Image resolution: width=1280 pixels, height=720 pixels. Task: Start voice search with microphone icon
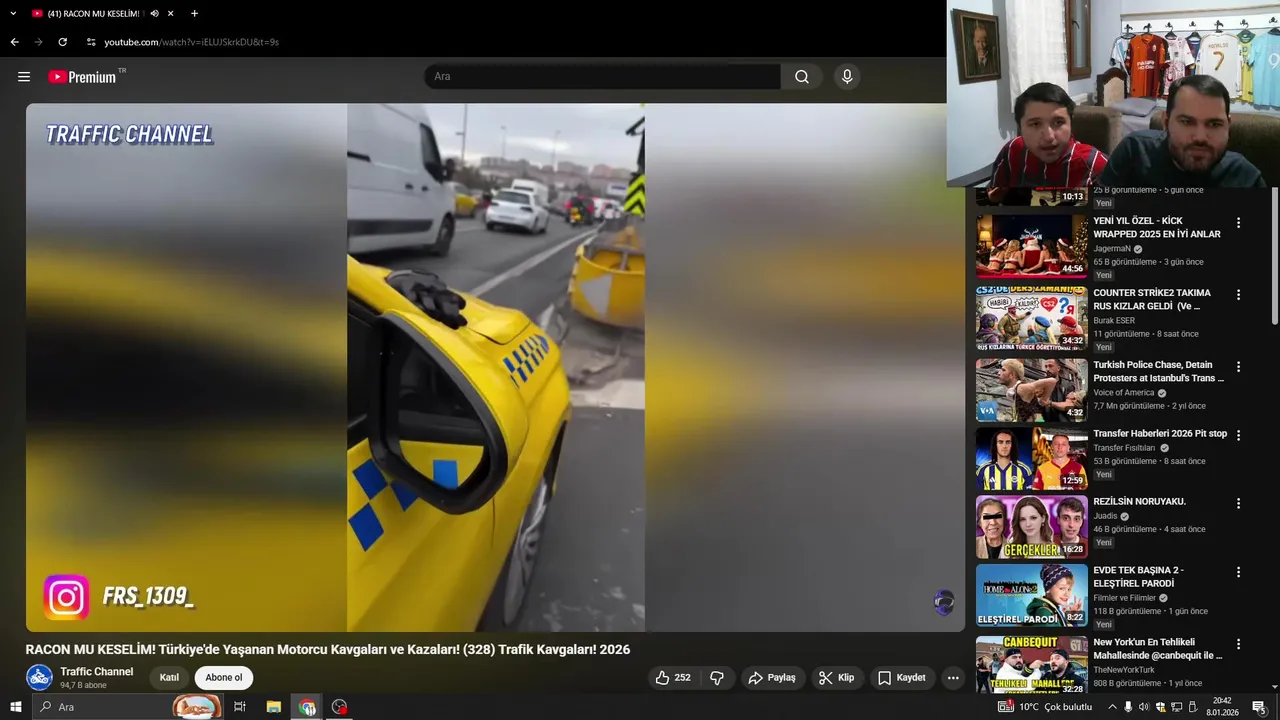coord(847,77)
